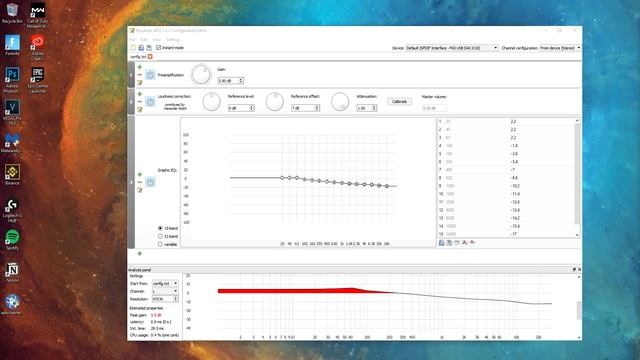Click the Gain spinbox arrows
The width and height of the screenshot is (640, 360).
coord(241,80)
